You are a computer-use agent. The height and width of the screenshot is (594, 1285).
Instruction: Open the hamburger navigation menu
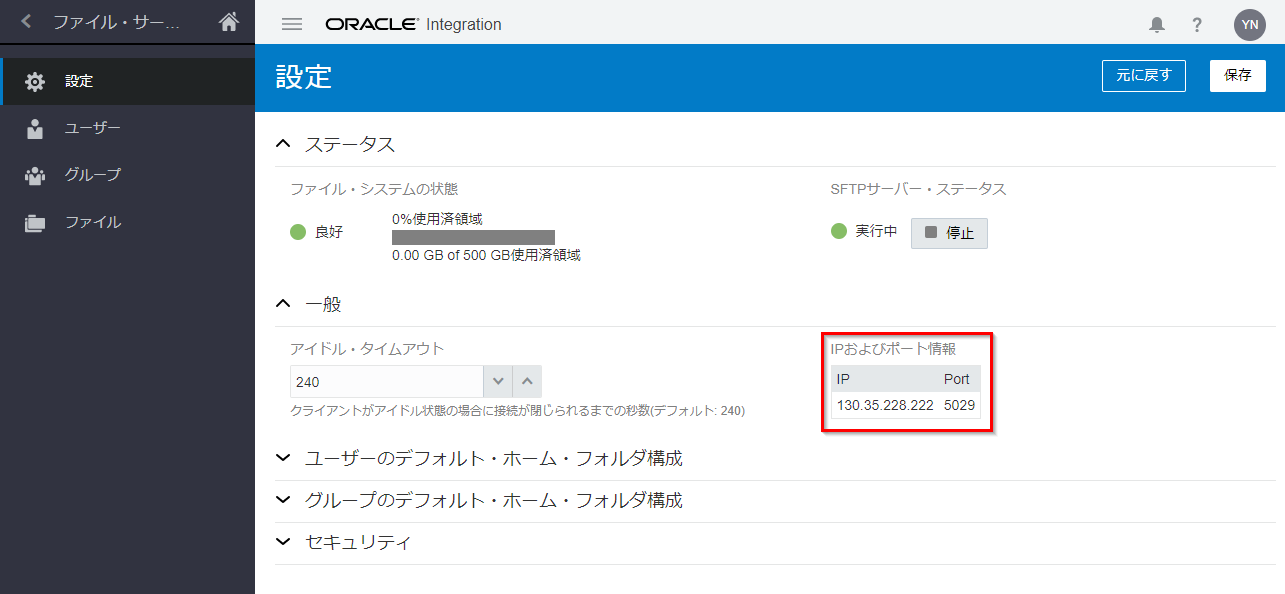(292, 24)
